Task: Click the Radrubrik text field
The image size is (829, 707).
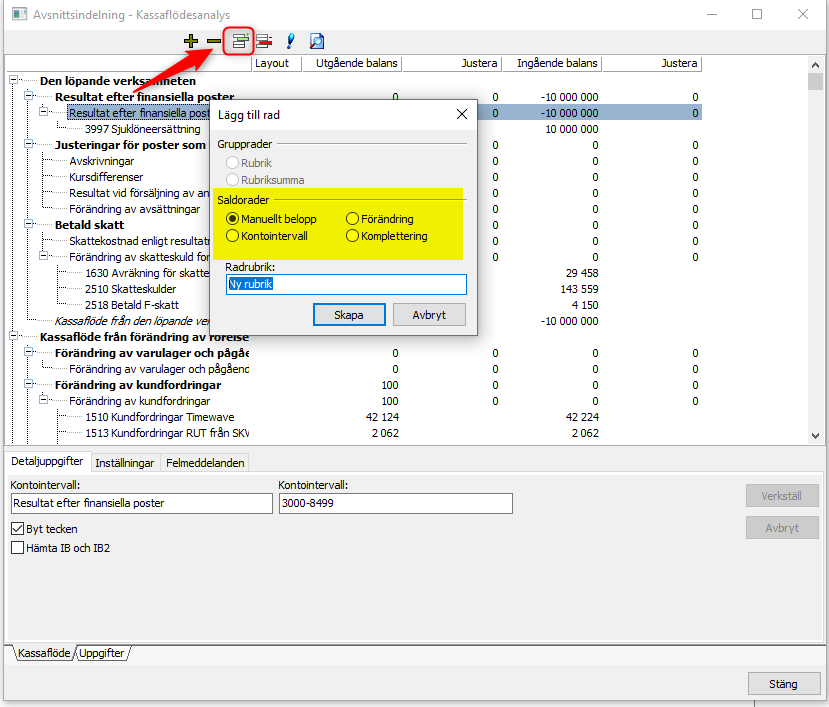Action: point(346,284)
